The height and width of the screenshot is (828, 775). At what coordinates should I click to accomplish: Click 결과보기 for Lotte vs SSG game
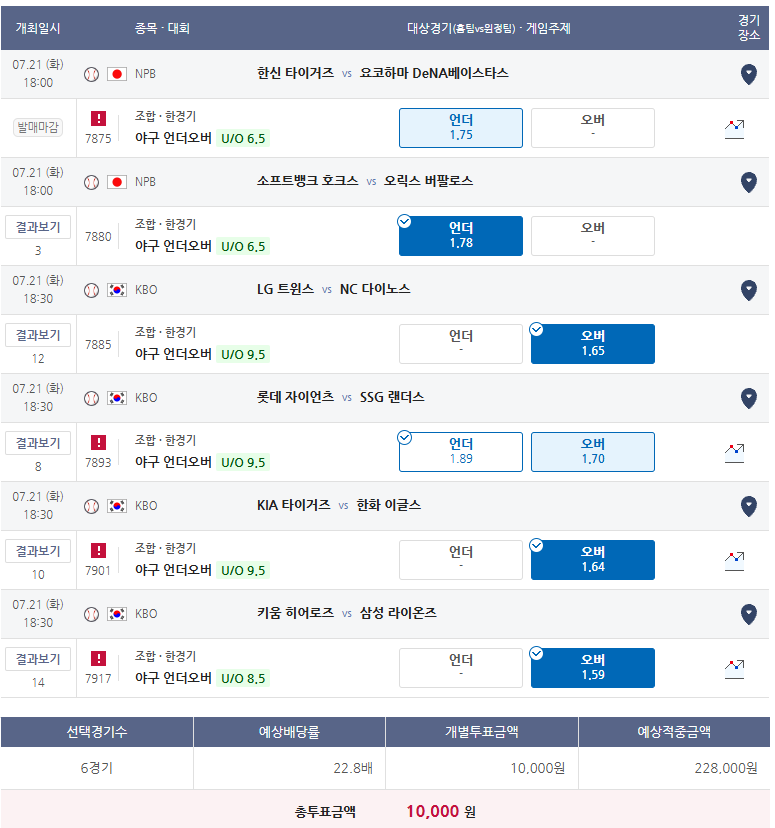click(x=38, y=443)
